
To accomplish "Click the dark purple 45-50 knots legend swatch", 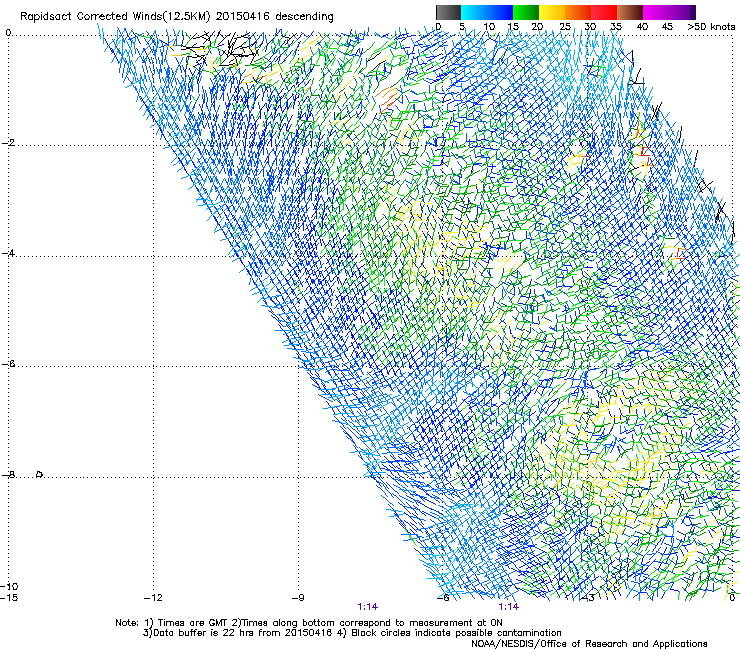I will pos(682,12).
